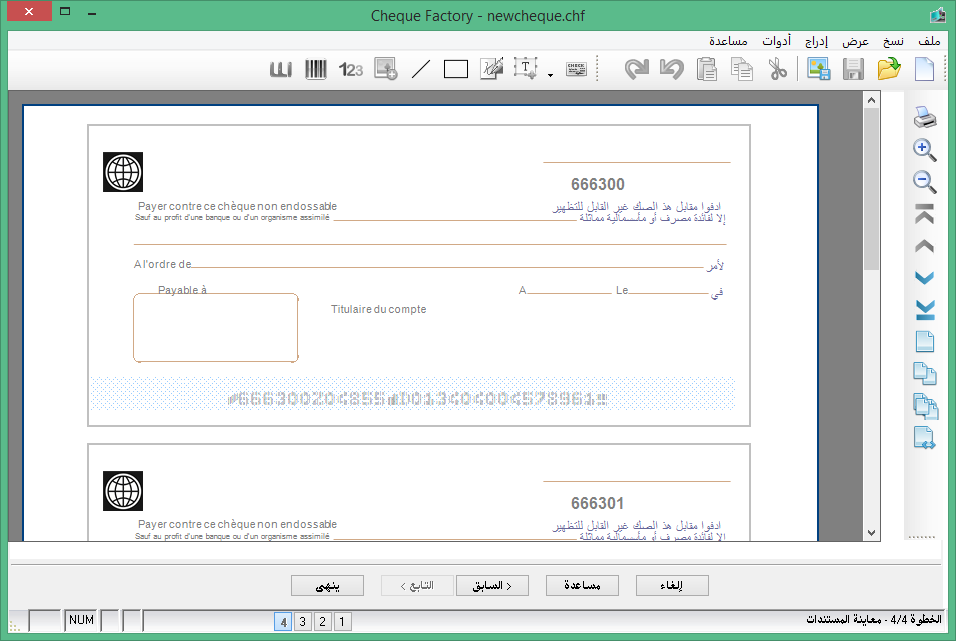Click the import image toolbar icon

818,69
